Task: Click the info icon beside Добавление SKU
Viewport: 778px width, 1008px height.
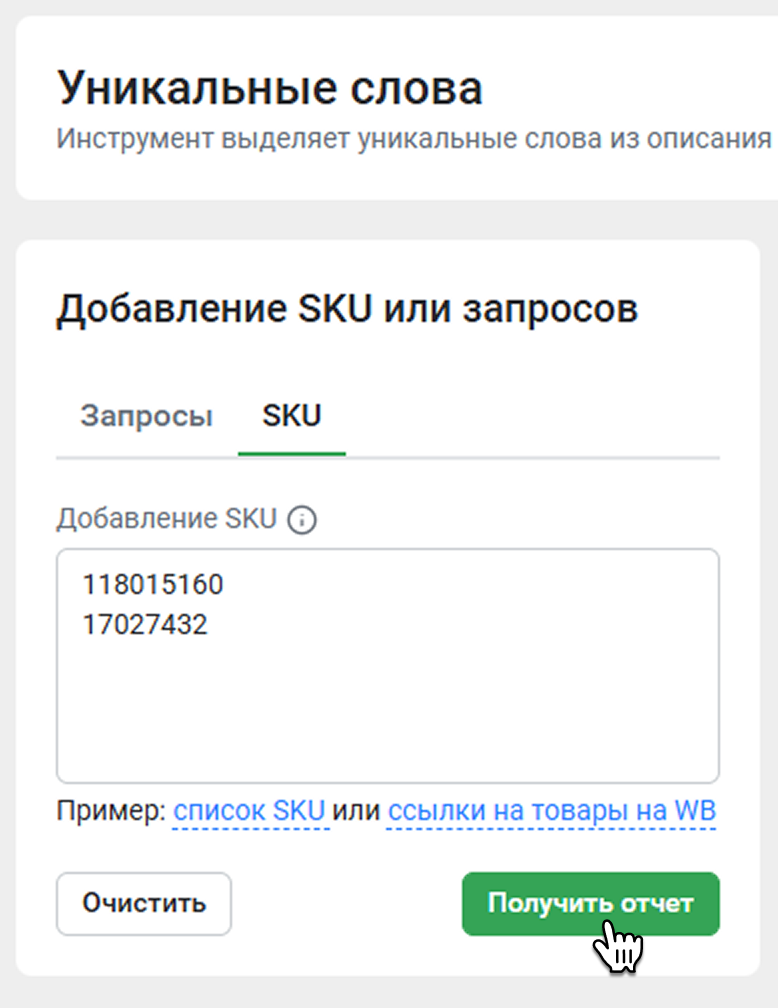Action: click(x=301, y=520)
